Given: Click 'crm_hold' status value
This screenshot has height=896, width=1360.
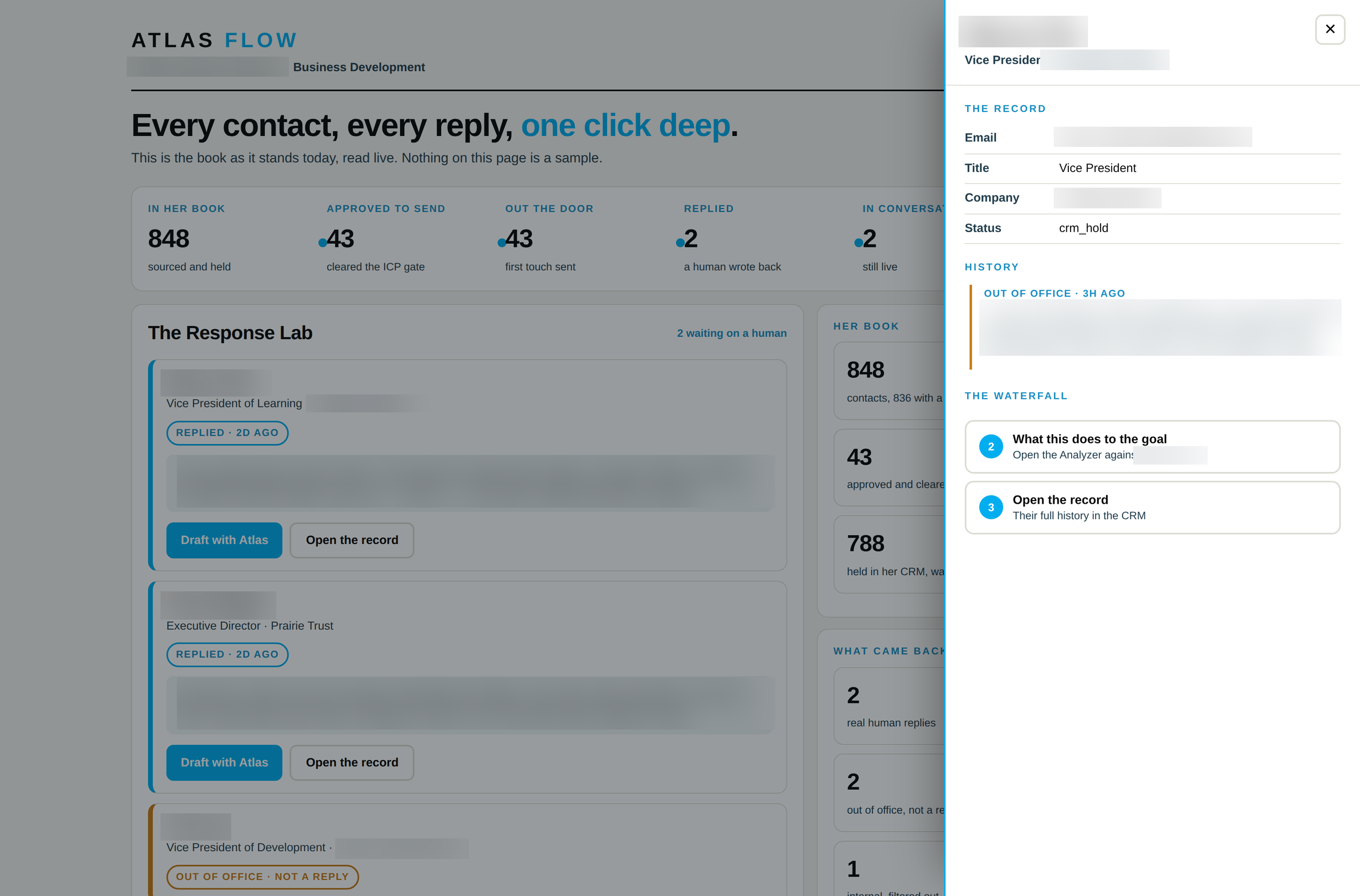Looking at the screenshot, I should (x=1084, y=228).
